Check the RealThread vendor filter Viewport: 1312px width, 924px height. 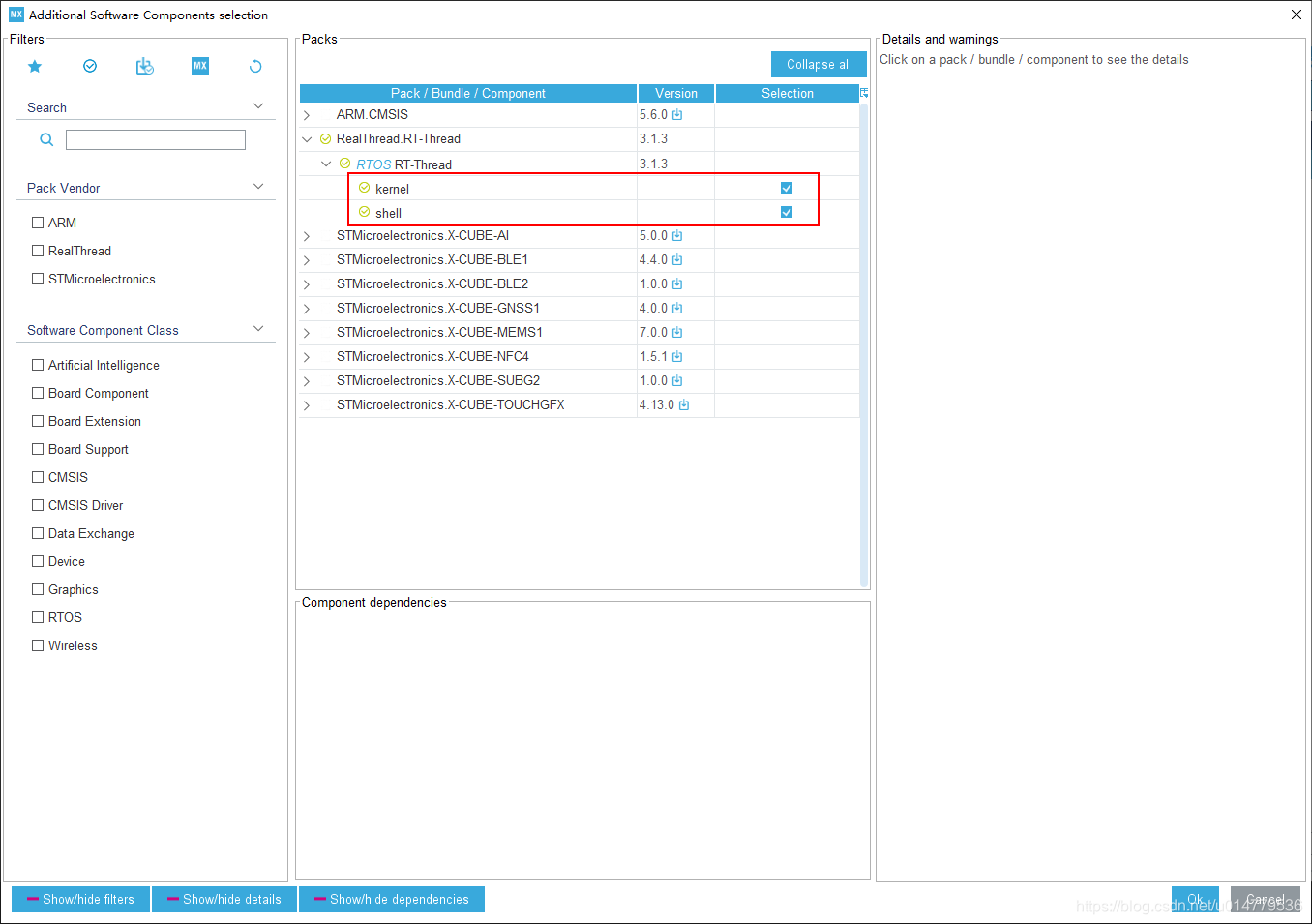[38, 251]
